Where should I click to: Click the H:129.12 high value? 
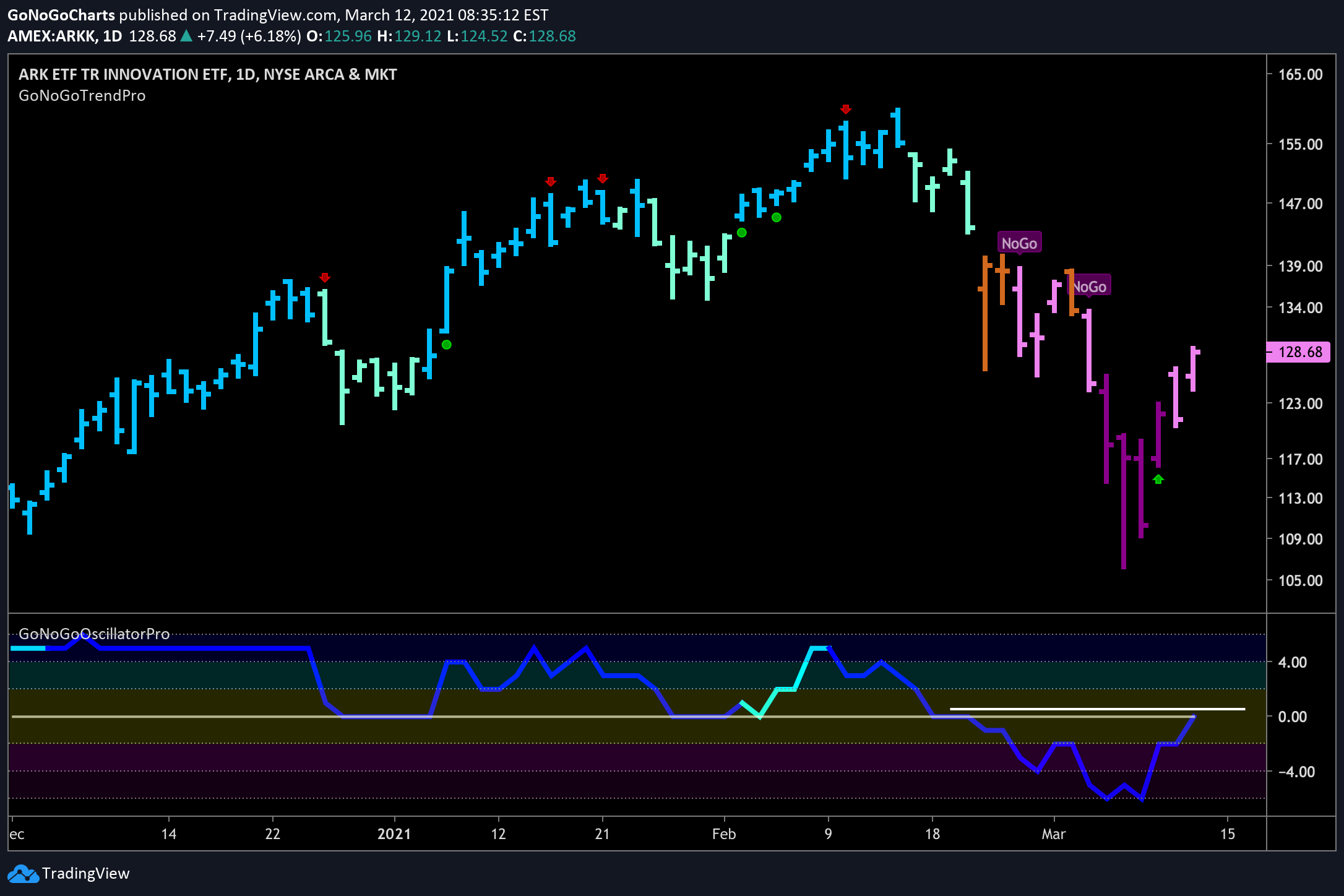coord(409,37)
